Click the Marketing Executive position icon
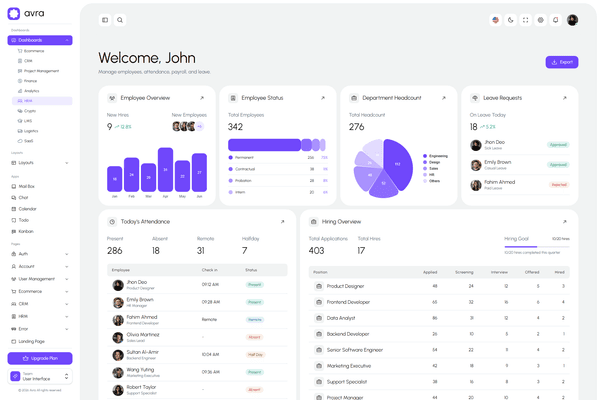The width and height of the screenshot is (600, 400). point(319,366)
